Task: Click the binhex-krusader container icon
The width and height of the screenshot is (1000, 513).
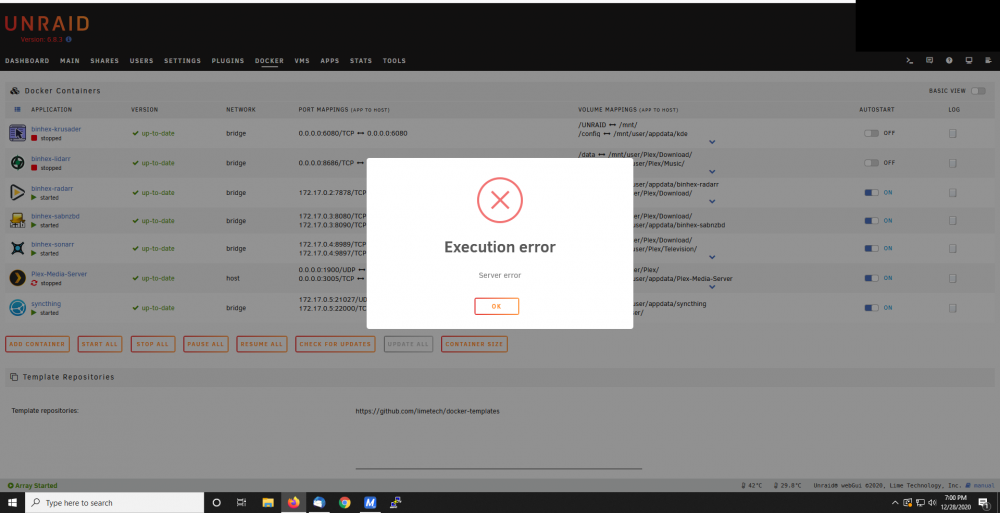Action: click(x=17, y=133)
